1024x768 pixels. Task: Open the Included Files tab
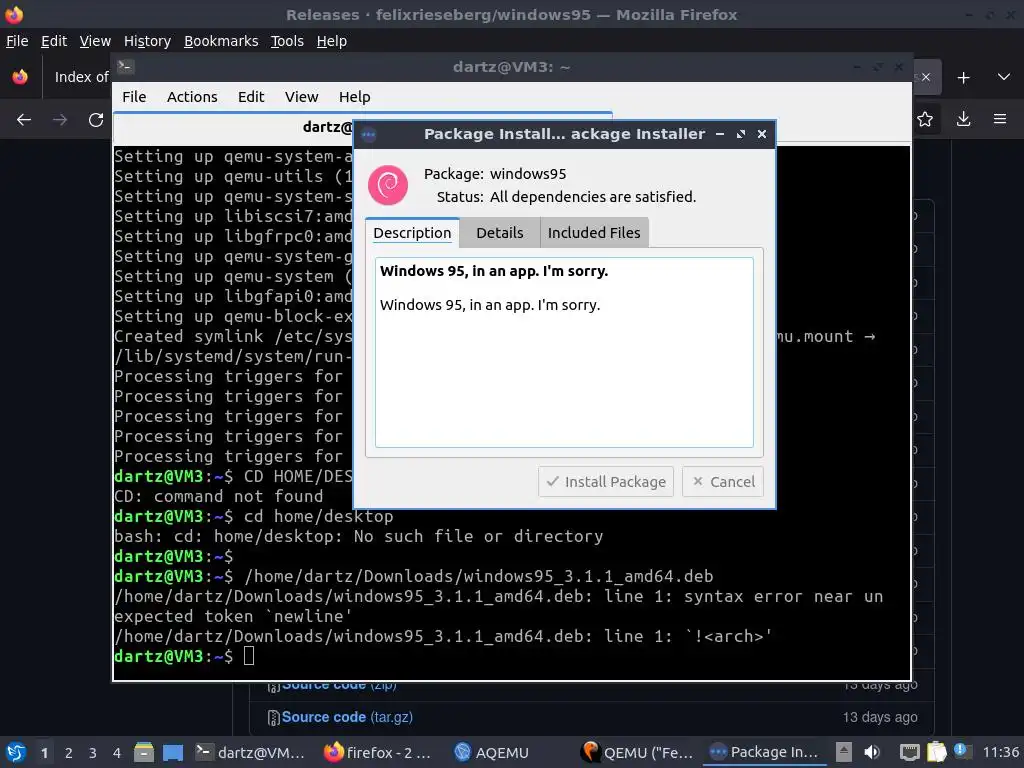point(594,233)
